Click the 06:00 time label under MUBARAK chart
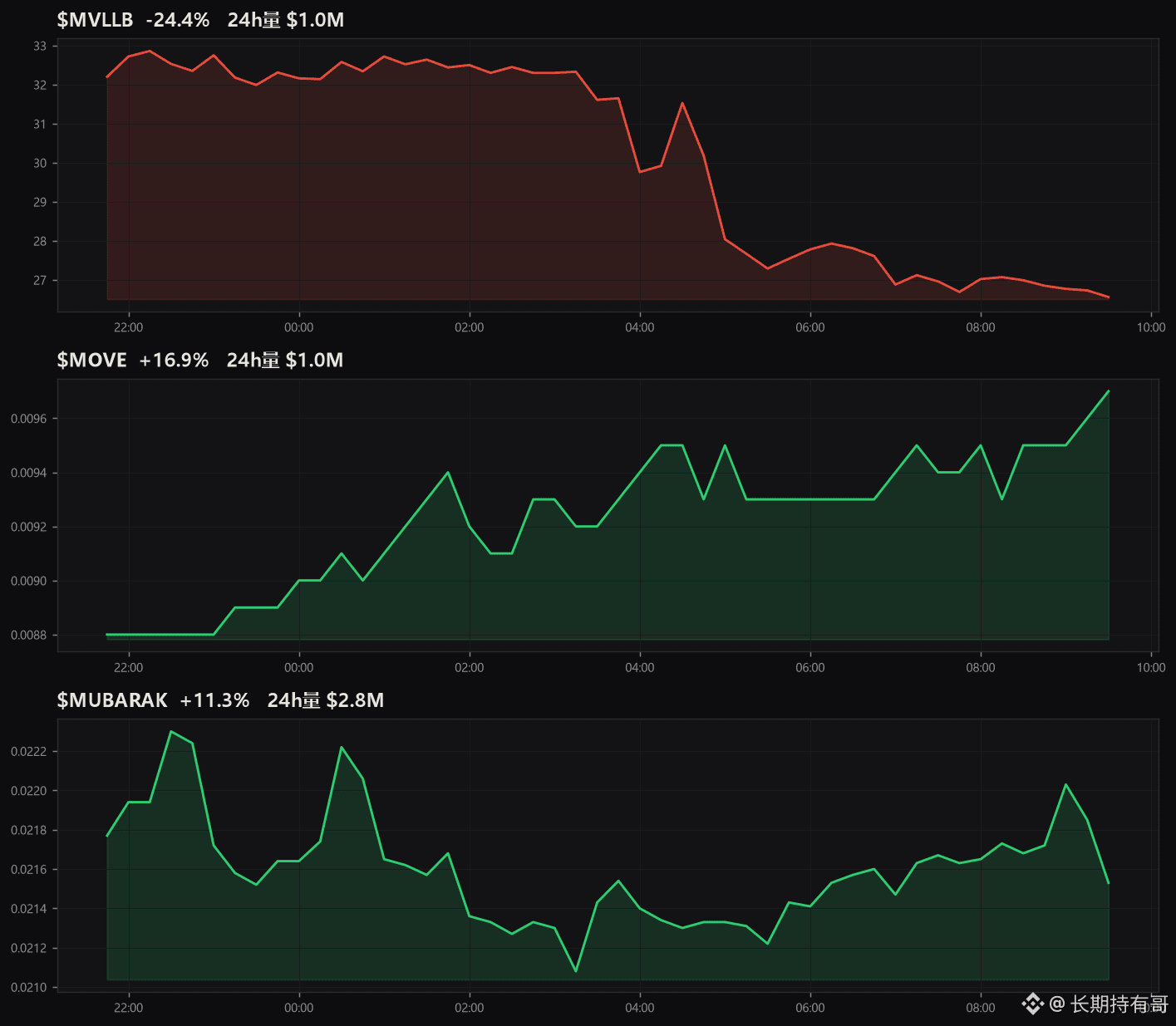Screen dimensions: 1176x1026 [810, 1008]
